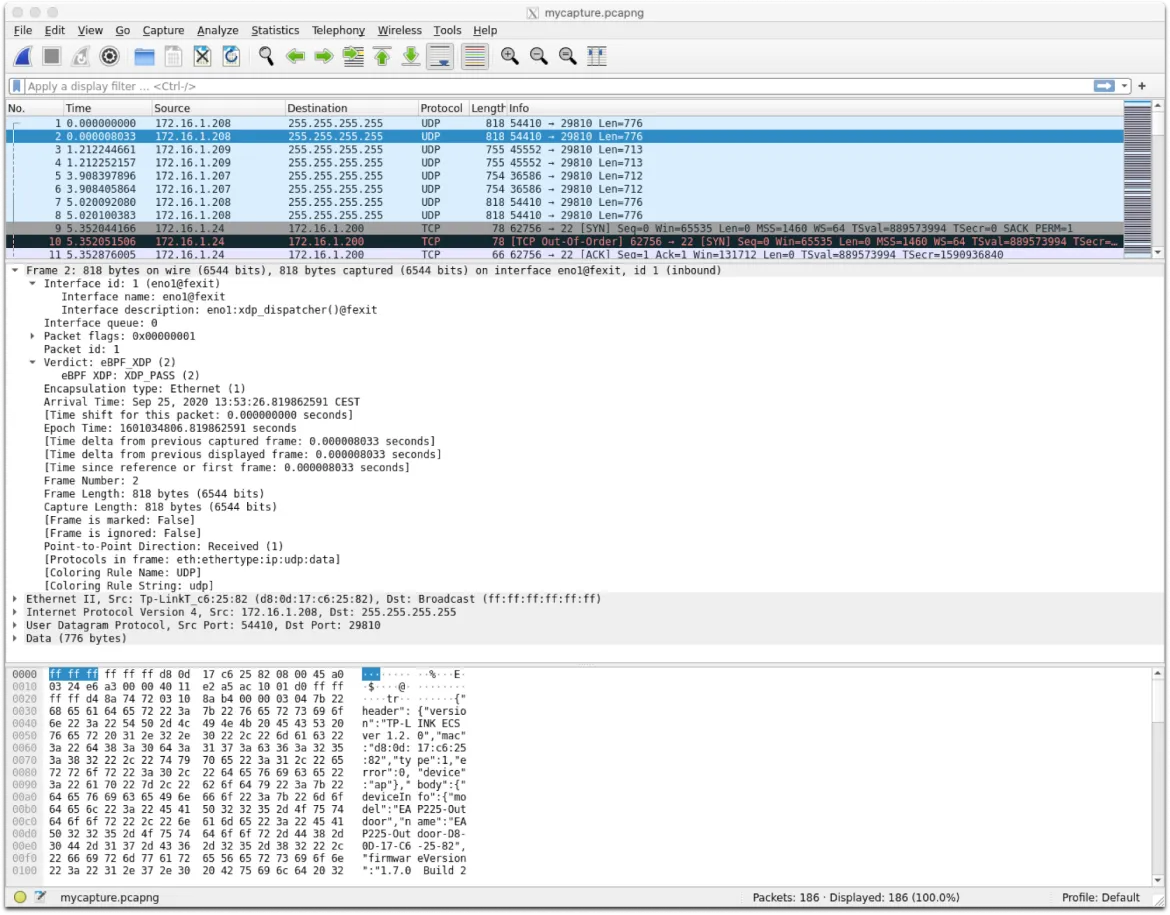Go to the first packet icon
1170x915 pixels.
click(x=382, y=57)
